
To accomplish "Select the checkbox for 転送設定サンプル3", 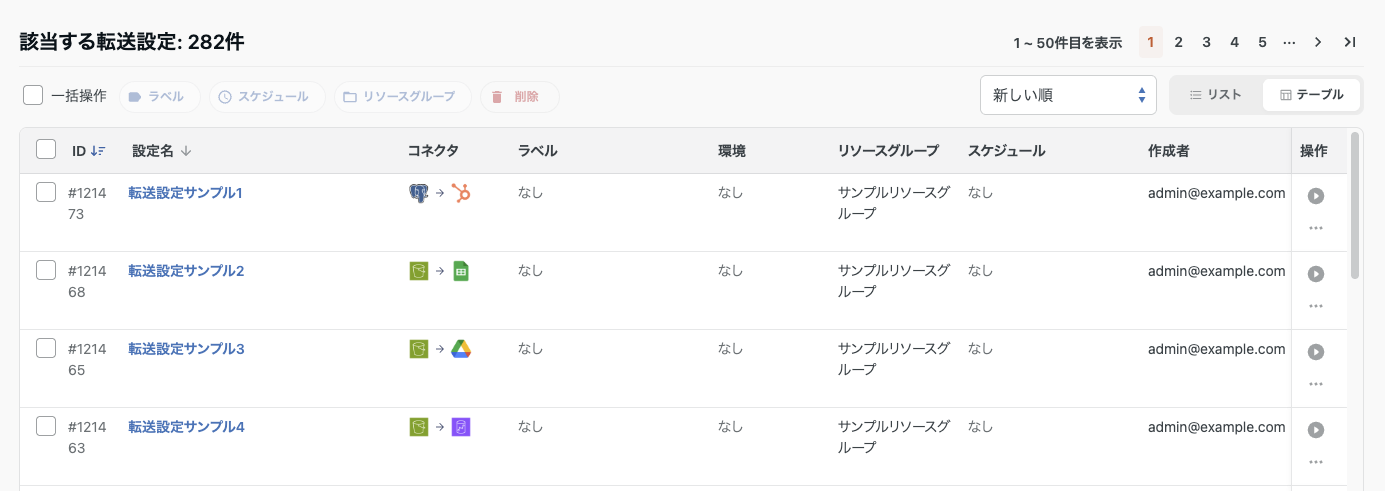I will pyautogui.click(x=46, y=348).
